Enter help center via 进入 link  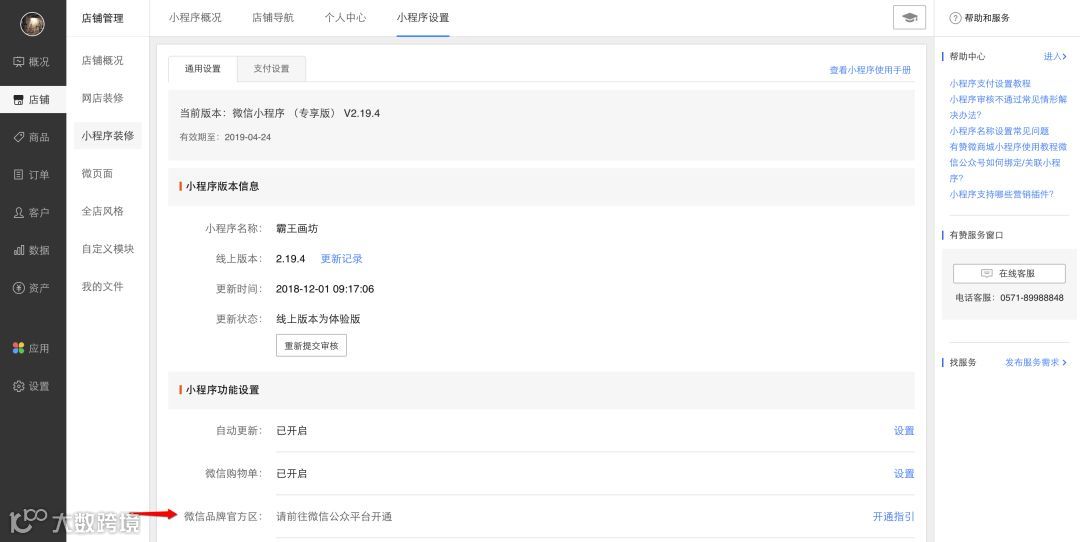point(1055,56)
